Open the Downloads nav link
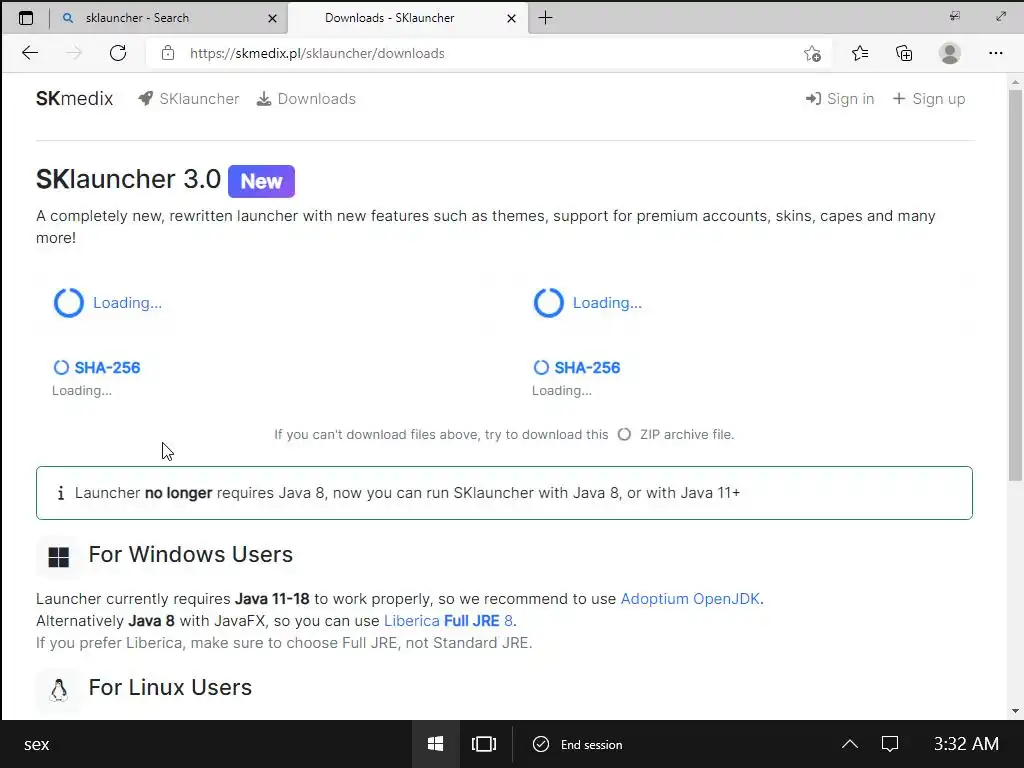 (306, 99)
